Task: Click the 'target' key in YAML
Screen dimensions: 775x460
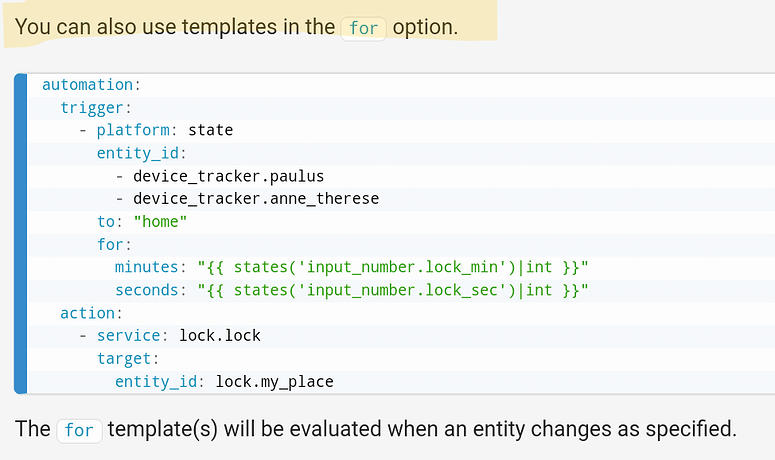Action: [x=124, y=359]
